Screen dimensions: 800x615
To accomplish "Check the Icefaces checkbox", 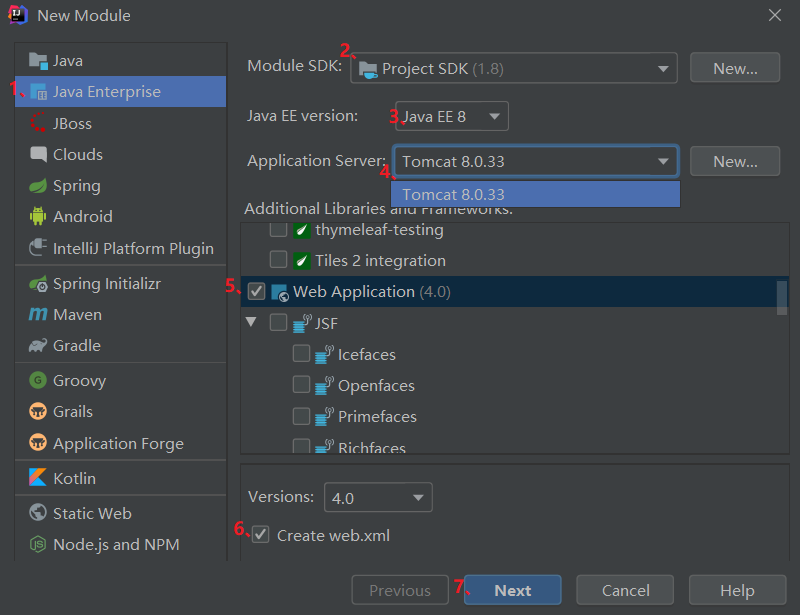I will click(x=301, y=353).
